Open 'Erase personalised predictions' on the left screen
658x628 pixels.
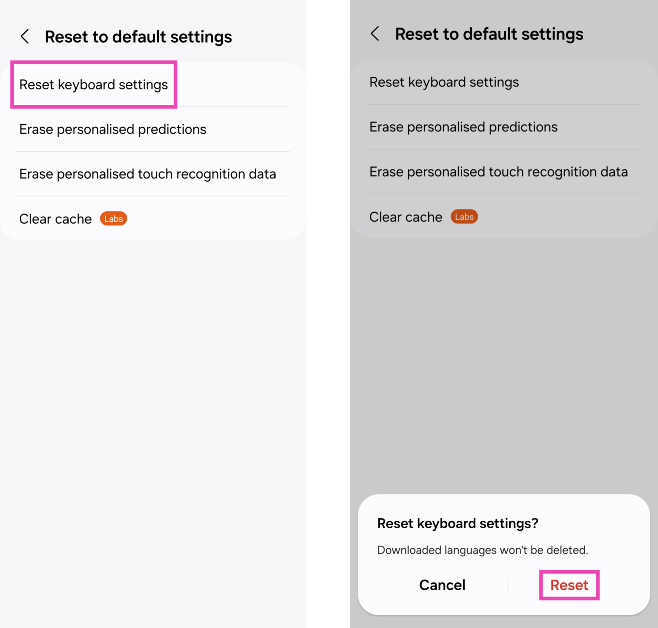[113, 129]
